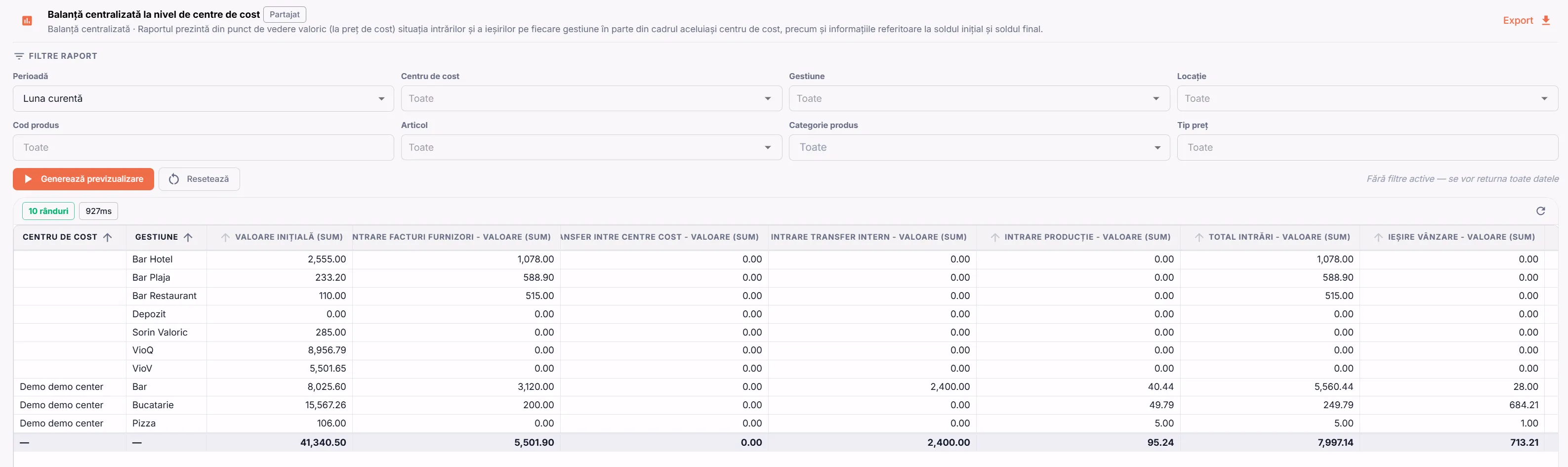1568x467 pixels.
Task: Click the filter lines icon beside FILTRE RAPORT
Action: click(x=19, y=56)
